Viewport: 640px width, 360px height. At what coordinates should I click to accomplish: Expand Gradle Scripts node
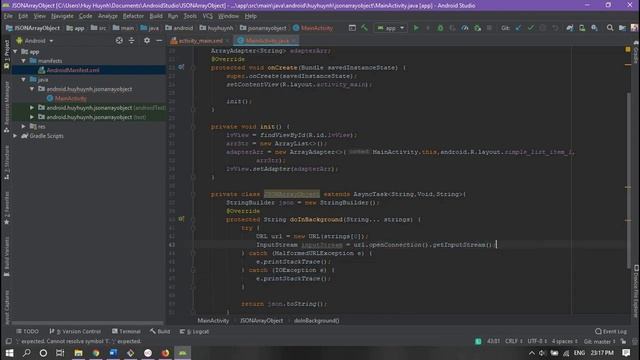click(16, 136)
